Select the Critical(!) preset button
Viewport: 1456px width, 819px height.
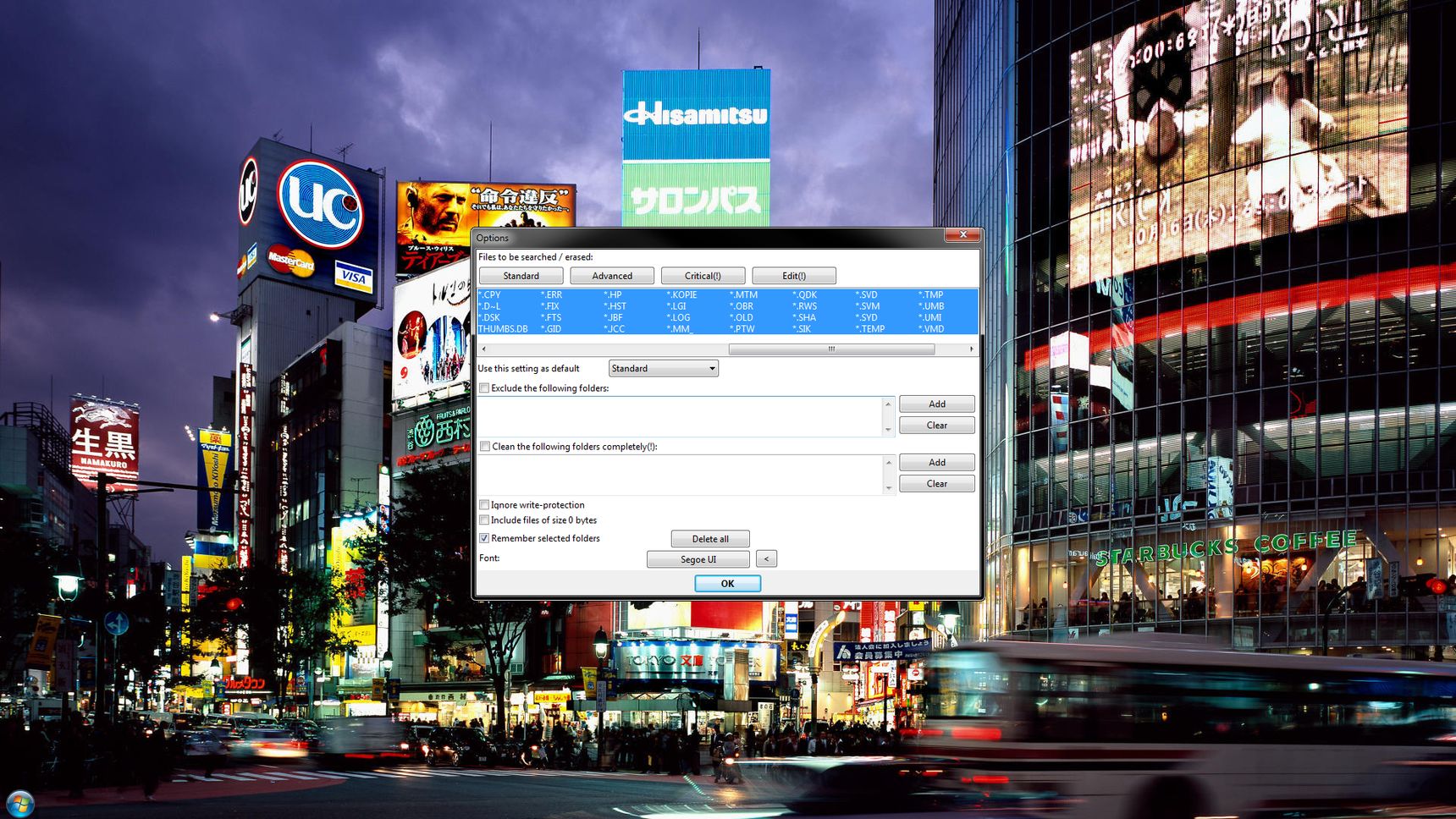[x=703, y=276]
